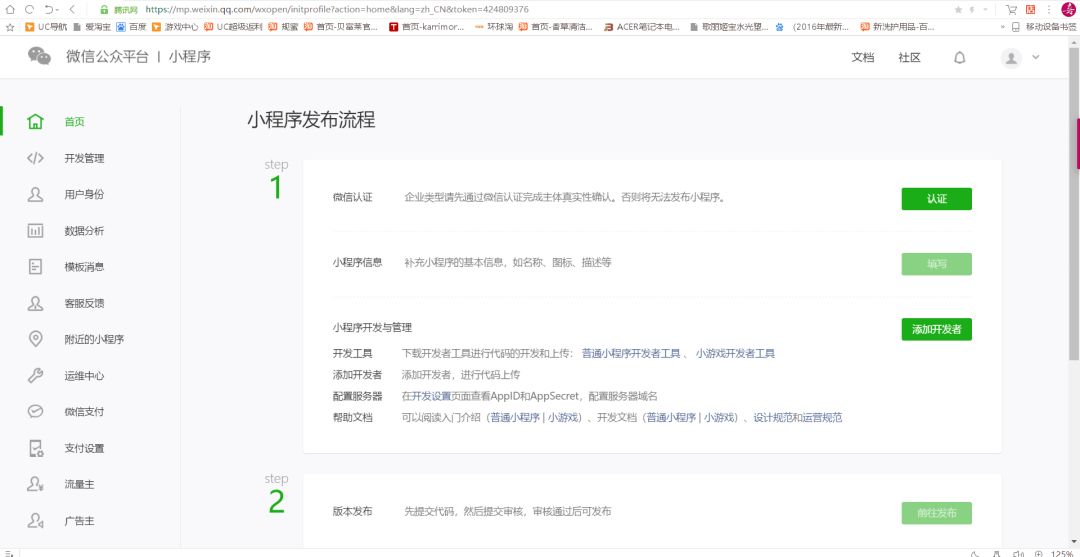The image size is (1080, 557).
Task: Open the 百度 bookmark
Action: [131, 27]
